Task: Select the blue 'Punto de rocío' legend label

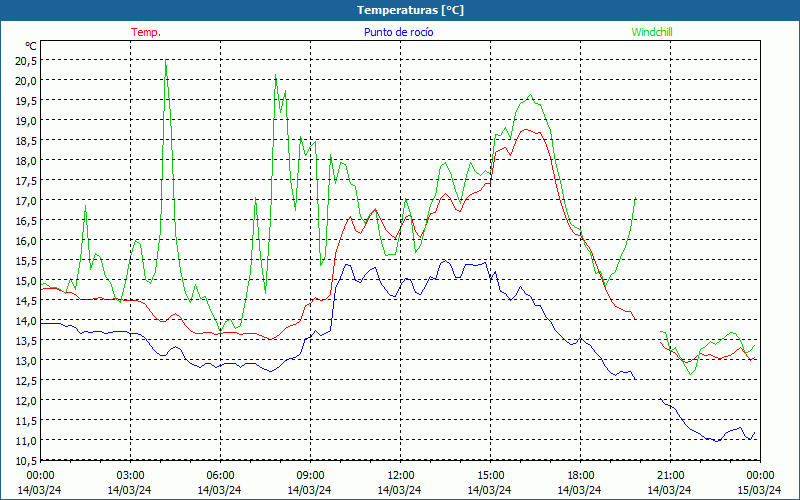Action: pyautogui.click(x=398, y=32)
